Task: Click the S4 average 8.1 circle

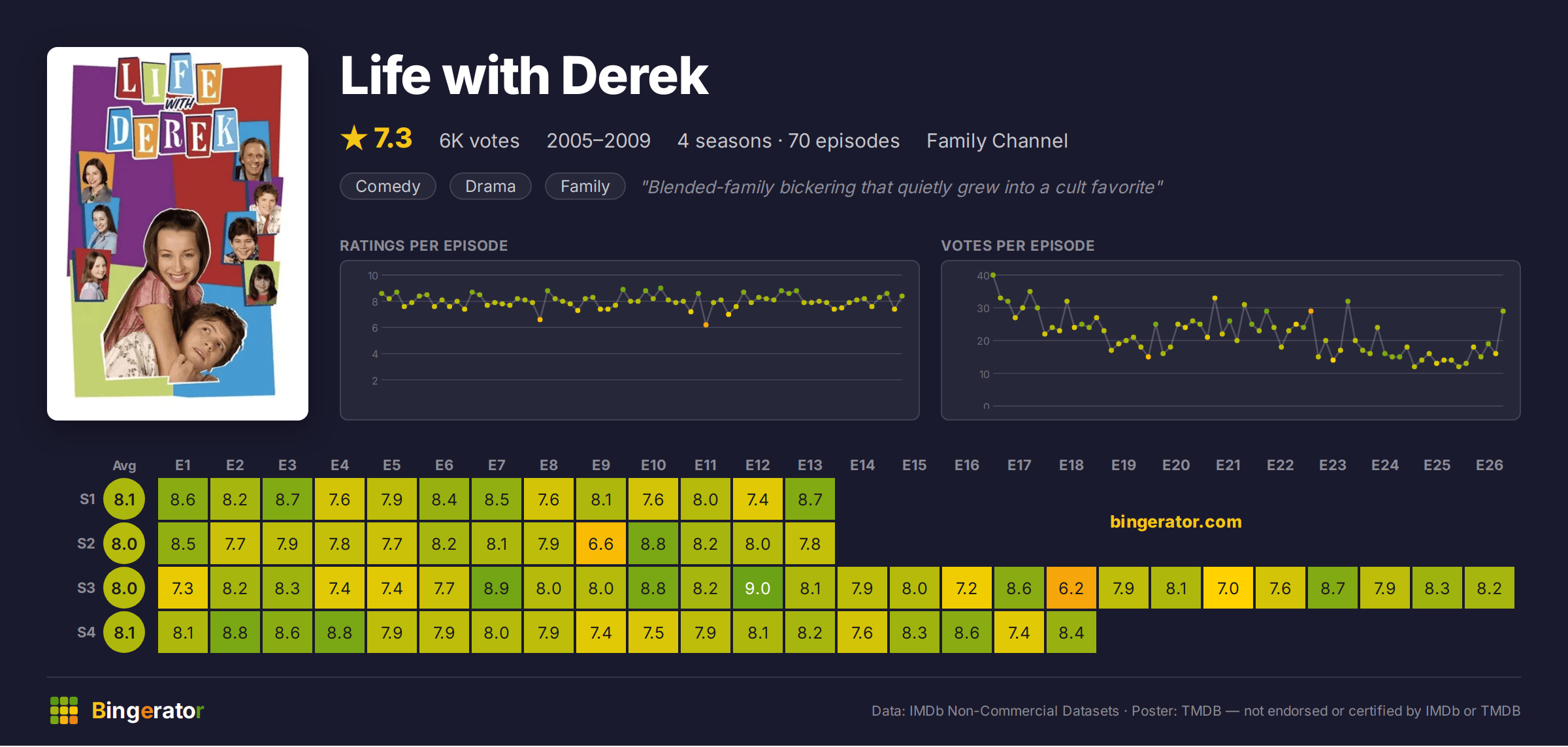Action: [124, 633]
